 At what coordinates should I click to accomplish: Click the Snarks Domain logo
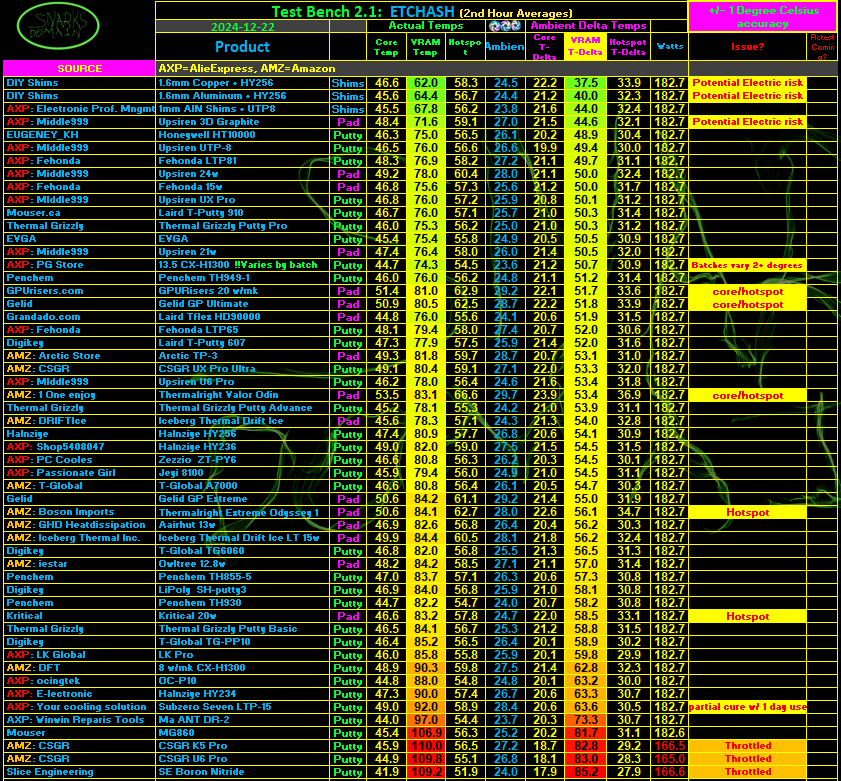pos(58,26)
